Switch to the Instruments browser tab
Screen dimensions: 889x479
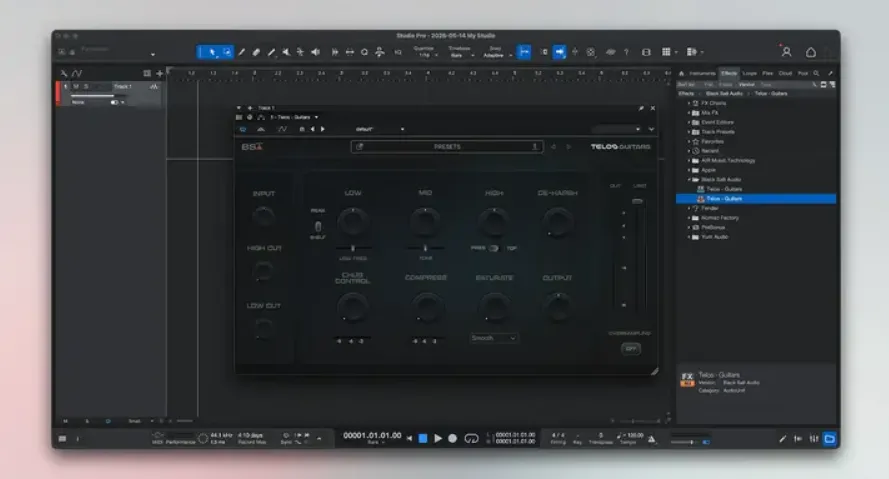pos(702,73)
